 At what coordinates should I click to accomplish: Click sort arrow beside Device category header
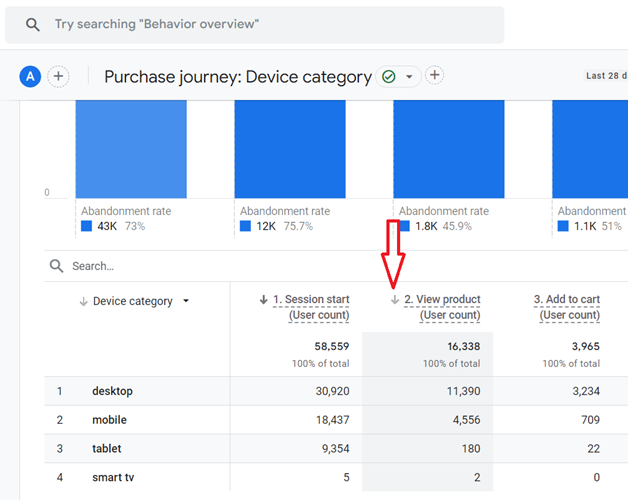[x=83, y=301]
